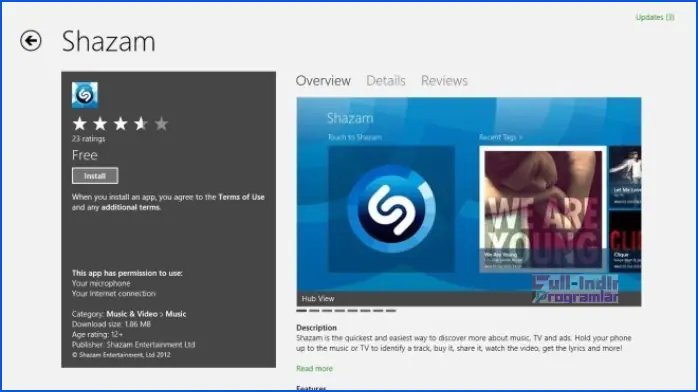
Task: Click the star rating display
Action: (x=120, y=124)
